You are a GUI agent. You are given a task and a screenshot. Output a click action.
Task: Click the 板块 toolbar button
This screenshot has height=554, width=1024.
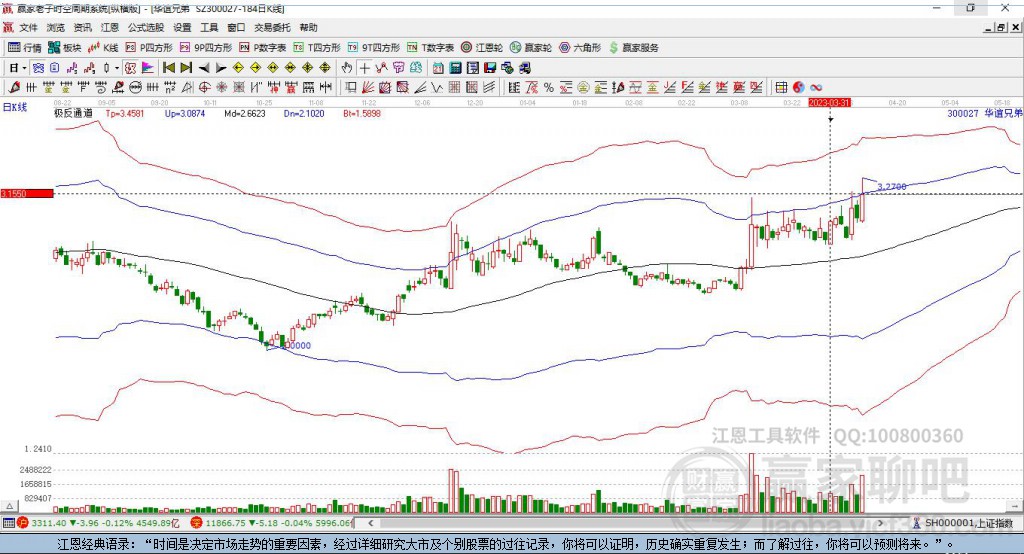pyautogui.click(x=65, y=48)
